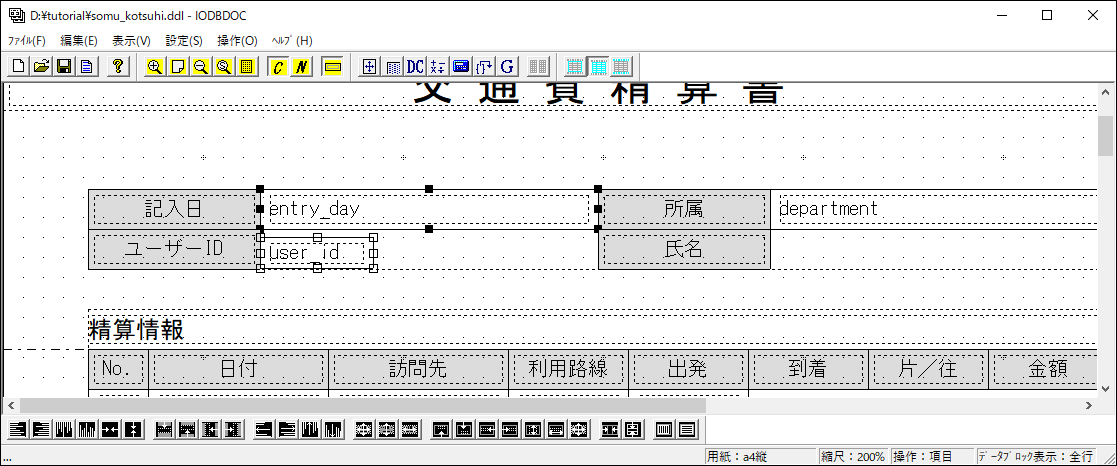Click the 精算情報 heading text
This screenshot has height=466, width=1117.
coord(136,330)
